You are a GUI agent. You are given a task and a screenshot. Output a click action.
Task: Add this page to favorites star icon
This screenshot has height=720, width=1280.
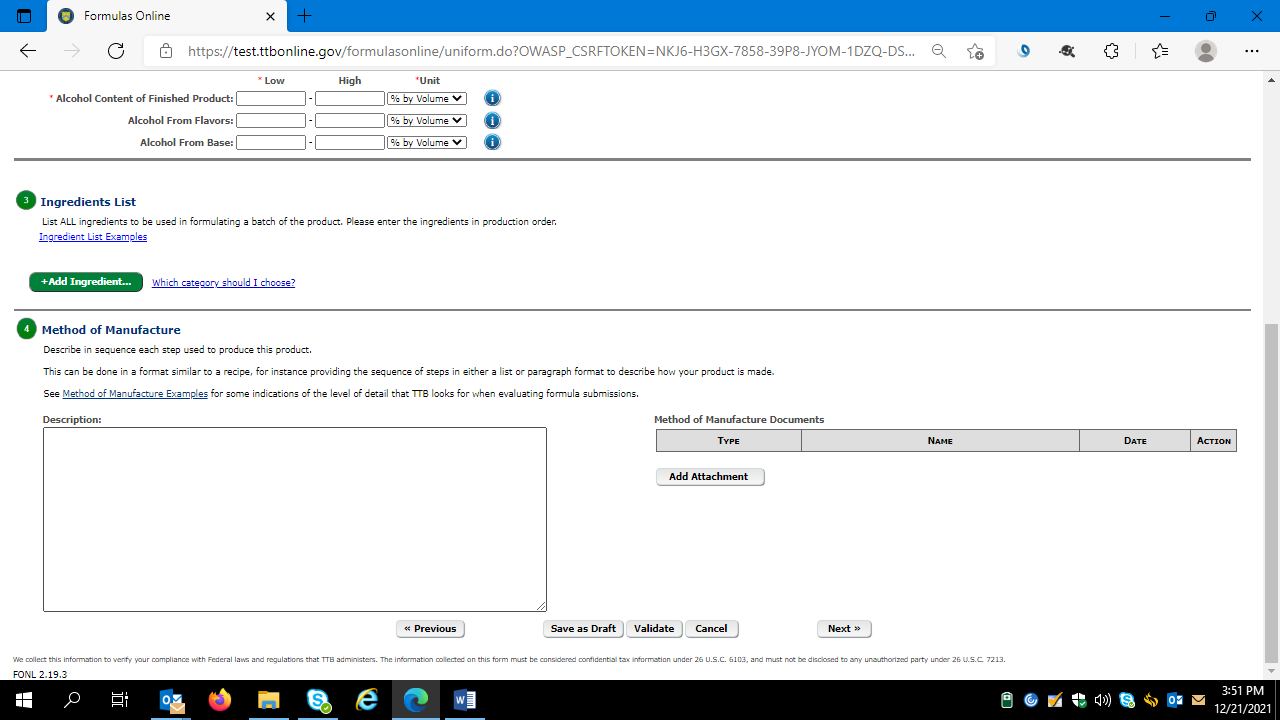[975, 51]
